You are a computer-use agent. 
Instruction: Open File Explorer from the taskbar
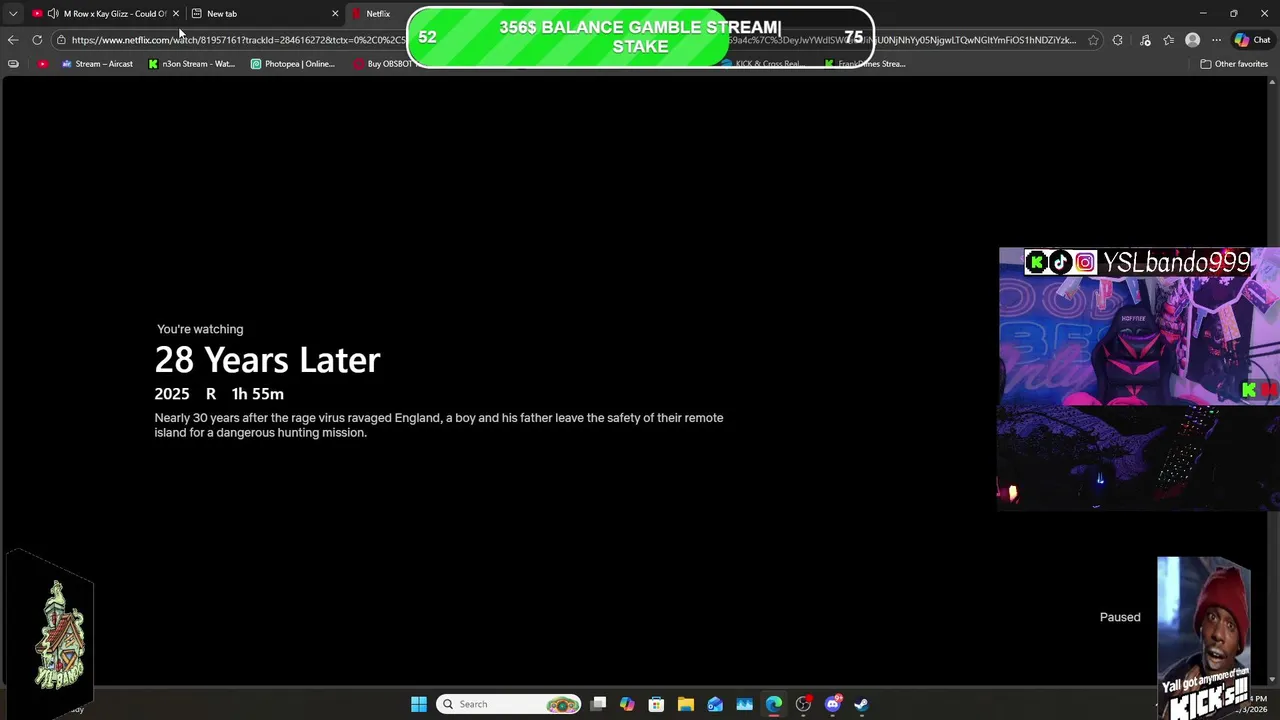pos(685,704)
